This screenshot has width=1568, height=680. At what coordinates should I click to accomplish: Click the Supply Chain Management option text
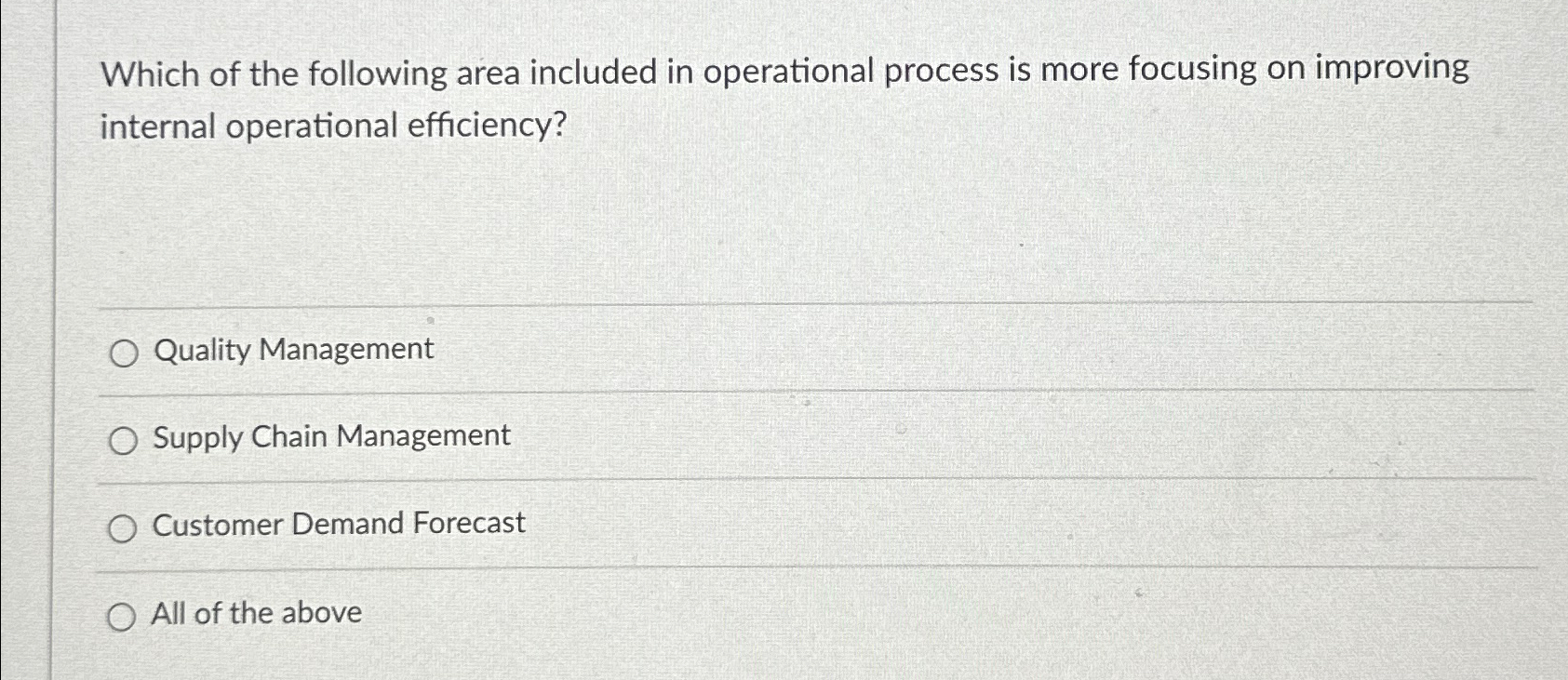click(x=331, y=437)
